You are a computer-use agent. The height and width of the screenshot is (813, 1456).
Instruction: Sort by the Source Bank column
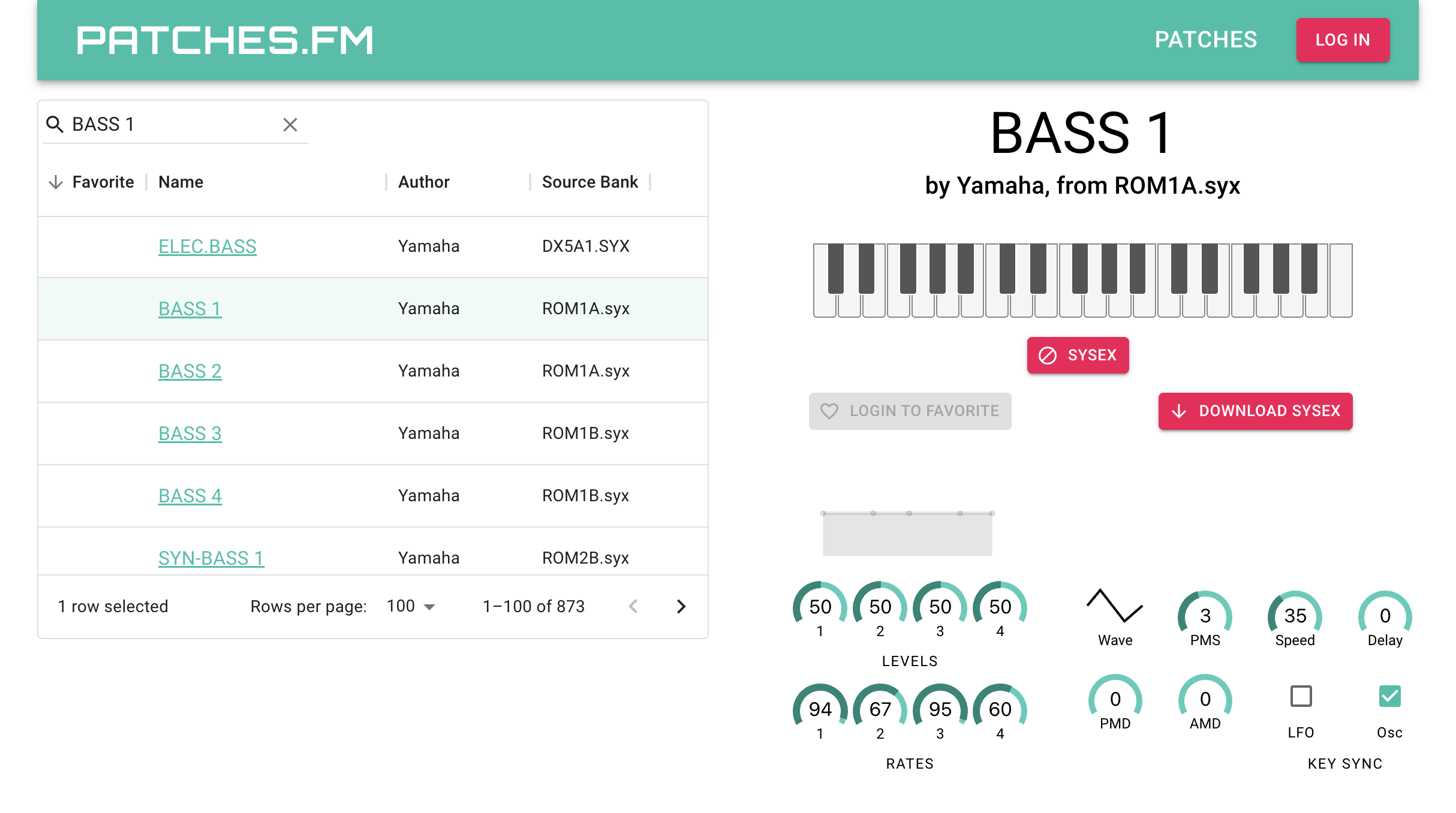click(590, 182)
